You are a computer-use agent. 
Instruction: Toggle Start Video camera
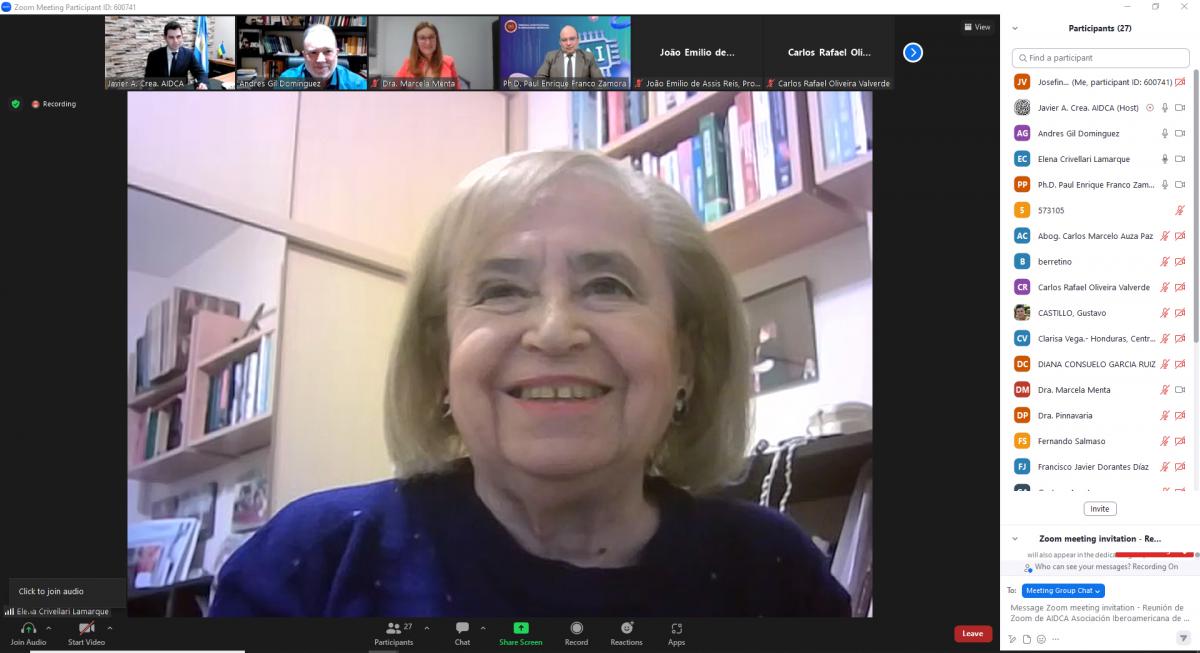pyautogui.click(x=86, y=628)
